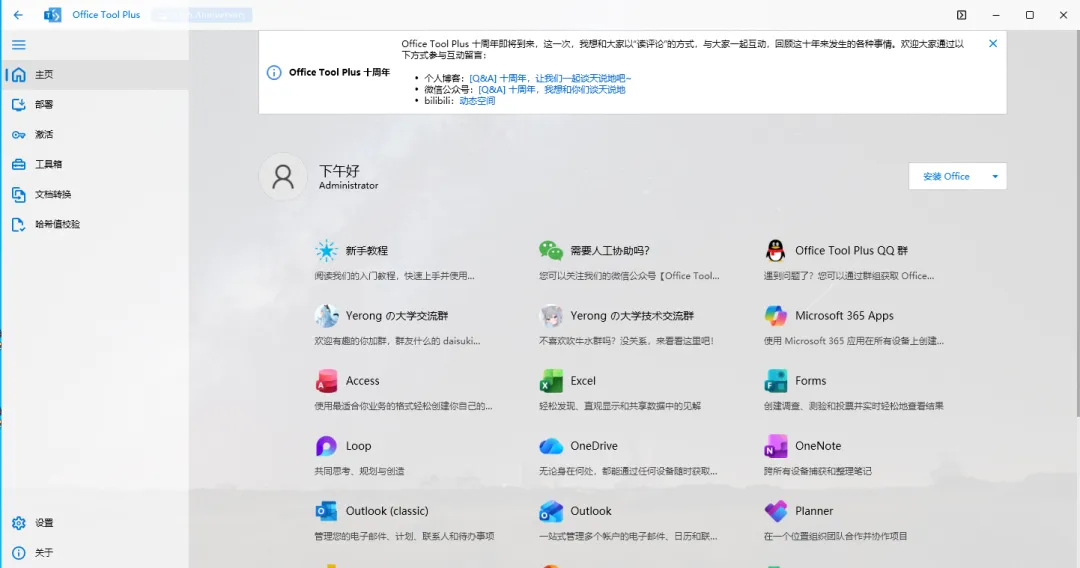Open the 微信公众号 Q&A link

click(x=552, y=90)
